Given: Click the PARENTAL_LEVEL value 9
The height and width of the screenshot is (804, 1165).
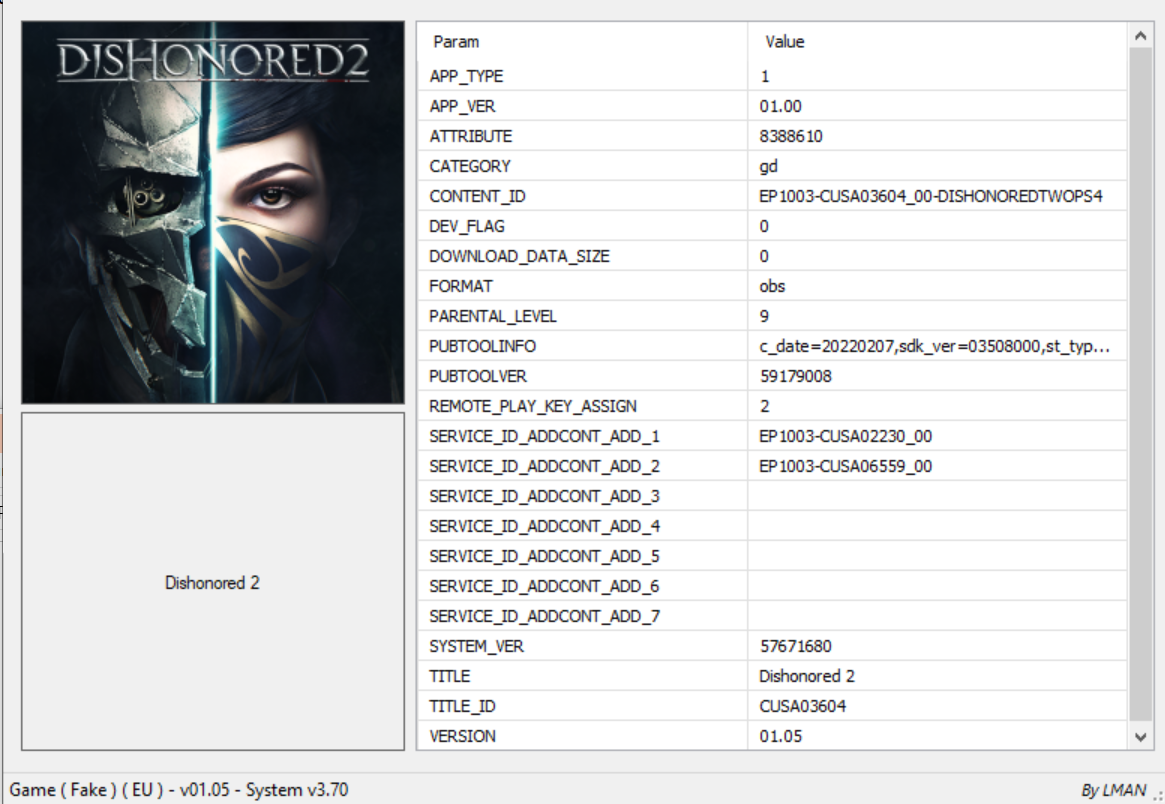Looking at the screenshot, I should [x=764, y=316].
